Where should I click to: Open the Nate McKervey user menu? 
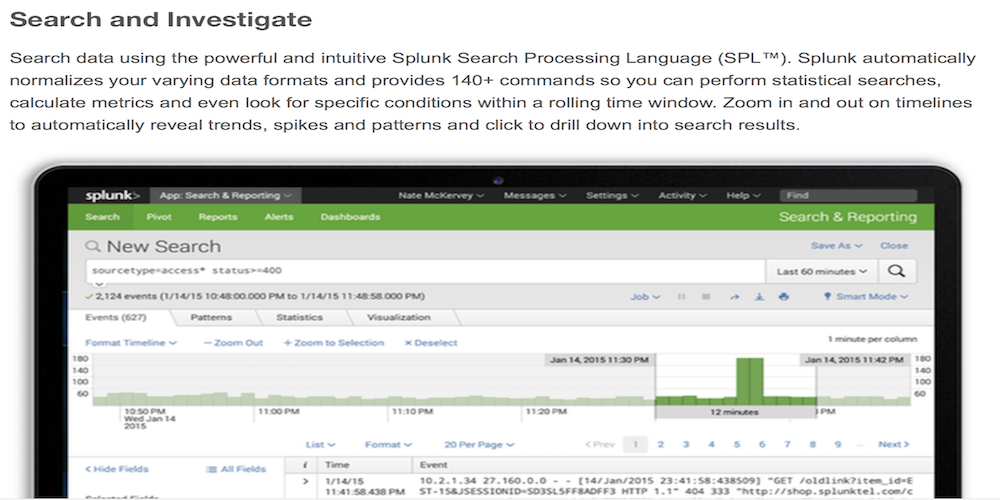pyautogui.click(x=441, y=196)
